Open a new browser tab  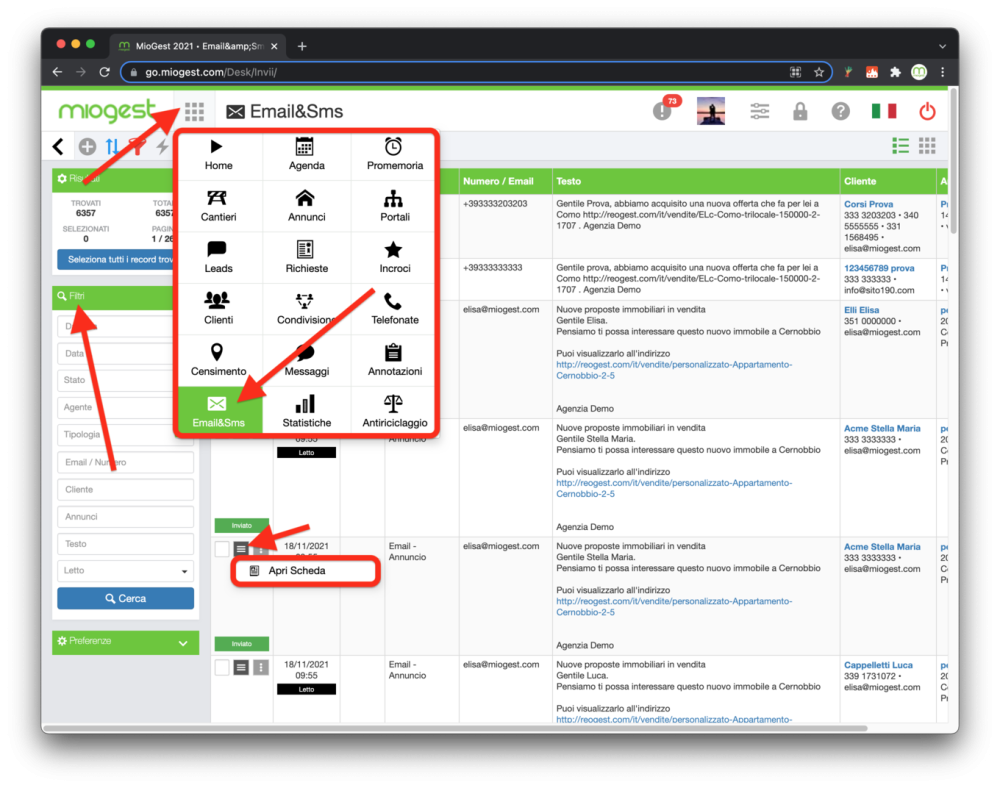302,46
